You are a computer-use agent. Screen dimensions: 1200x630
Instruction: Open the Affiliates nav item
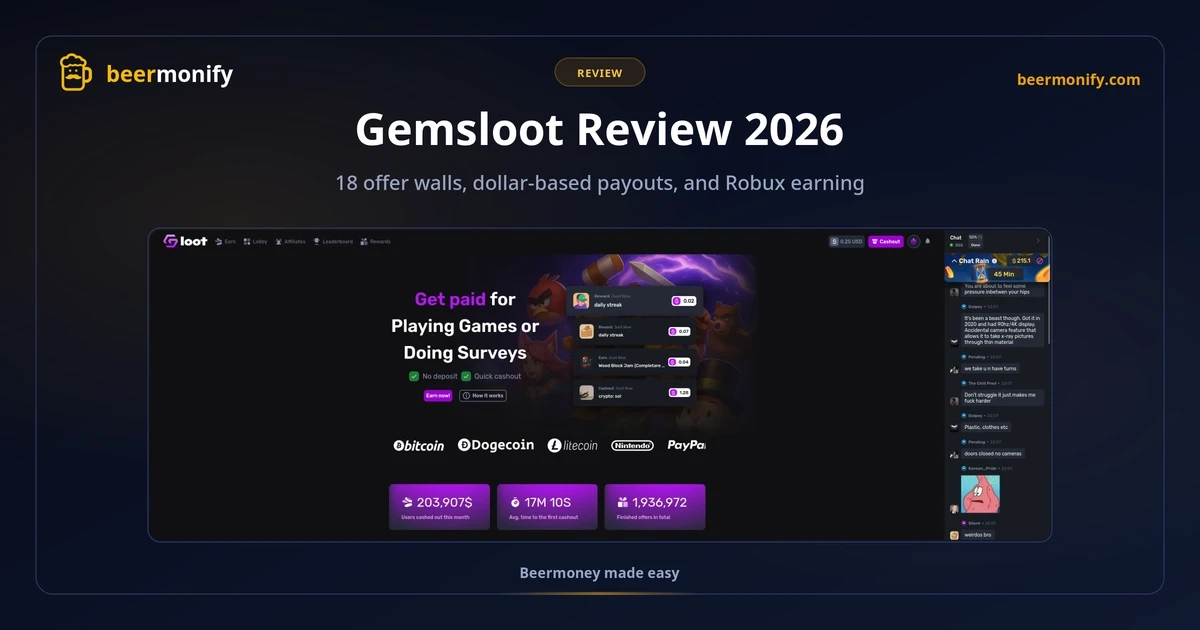(291, 241)
